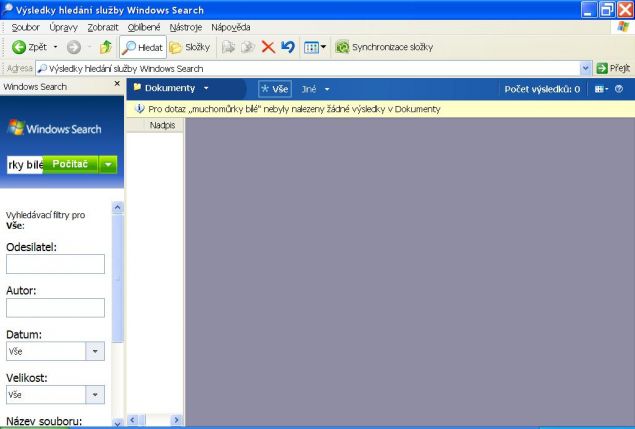Select the Vše results filter
This screenshot has width=635, height=429.
click(275, 89)
